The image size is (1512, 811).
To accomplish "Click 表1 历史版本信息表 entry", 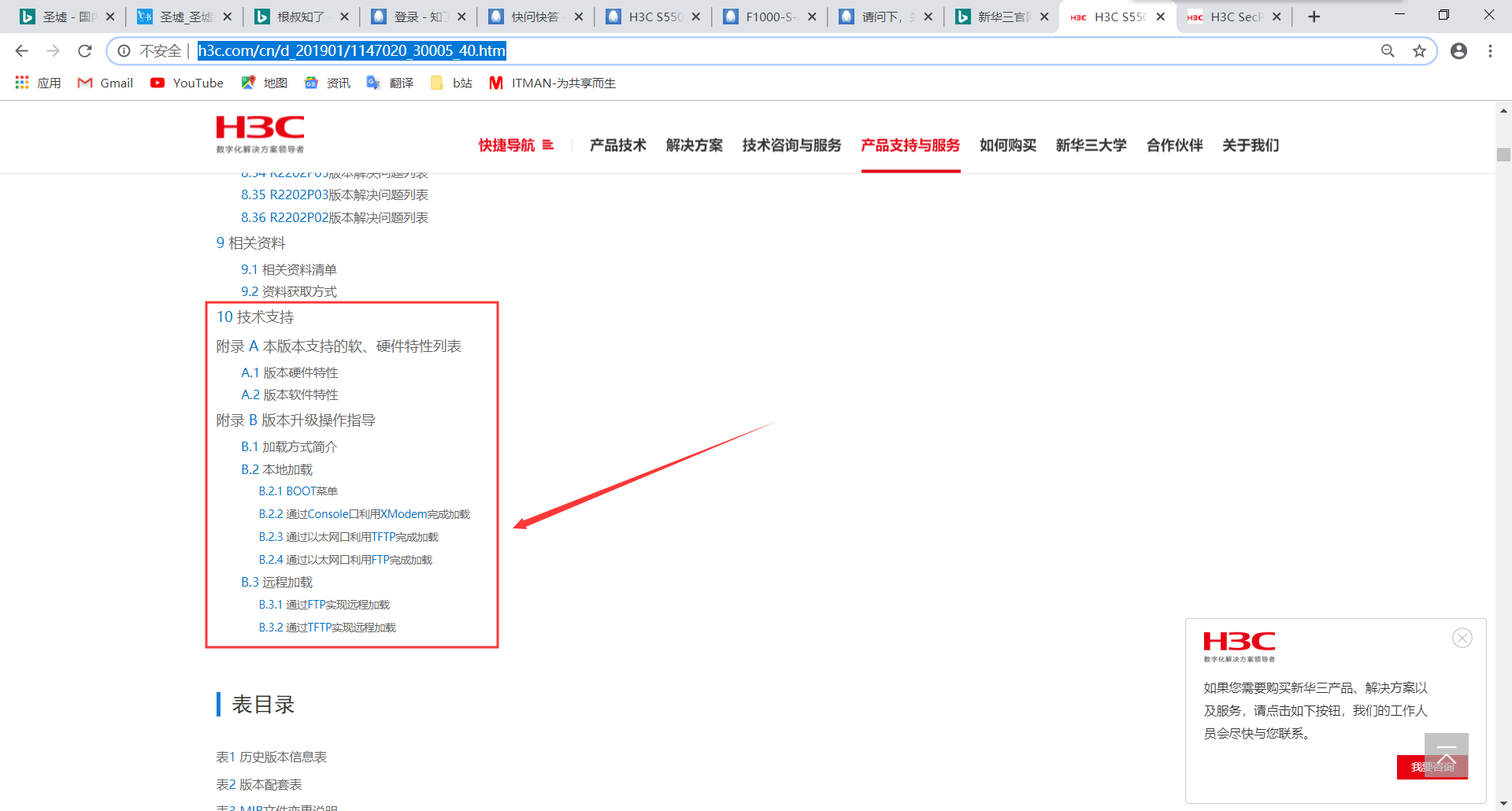I will pyautogui.click(x=272, y=757).
